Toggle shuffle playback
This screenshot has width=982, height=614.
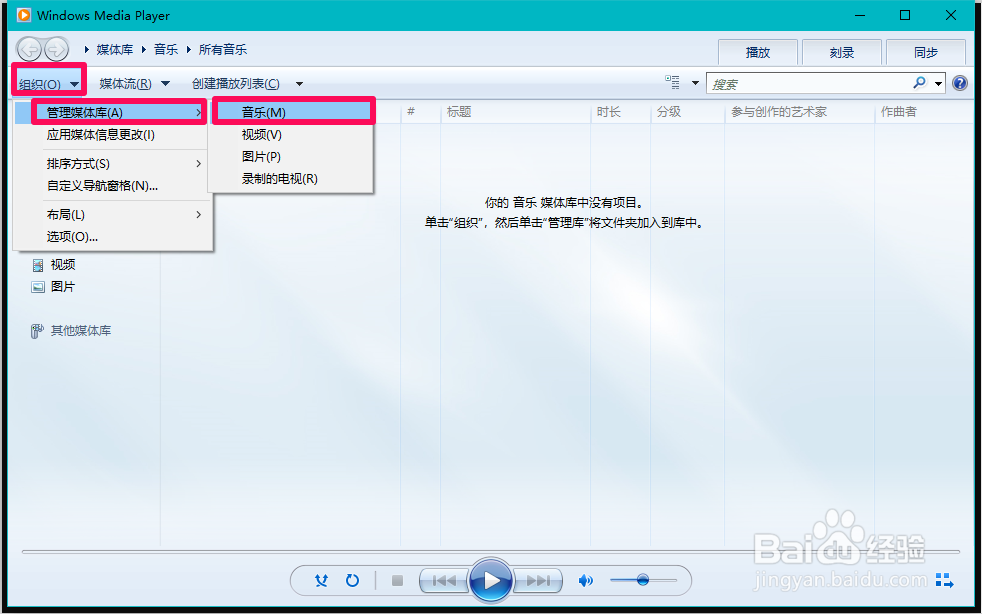pos(321,581)
